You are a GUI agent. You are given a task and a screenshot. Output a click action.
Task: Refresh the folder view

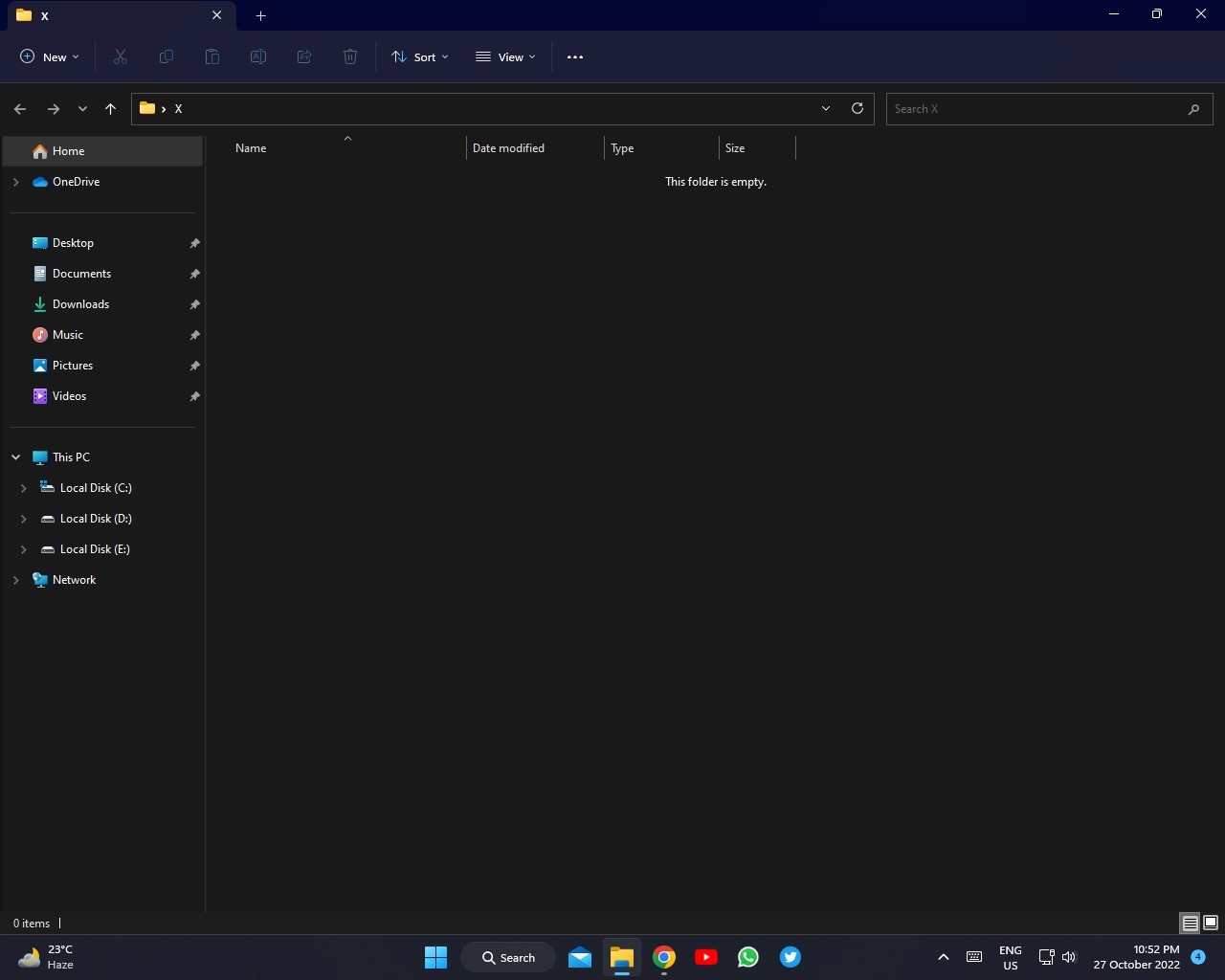pyautogui.click(x=857, y=108)
